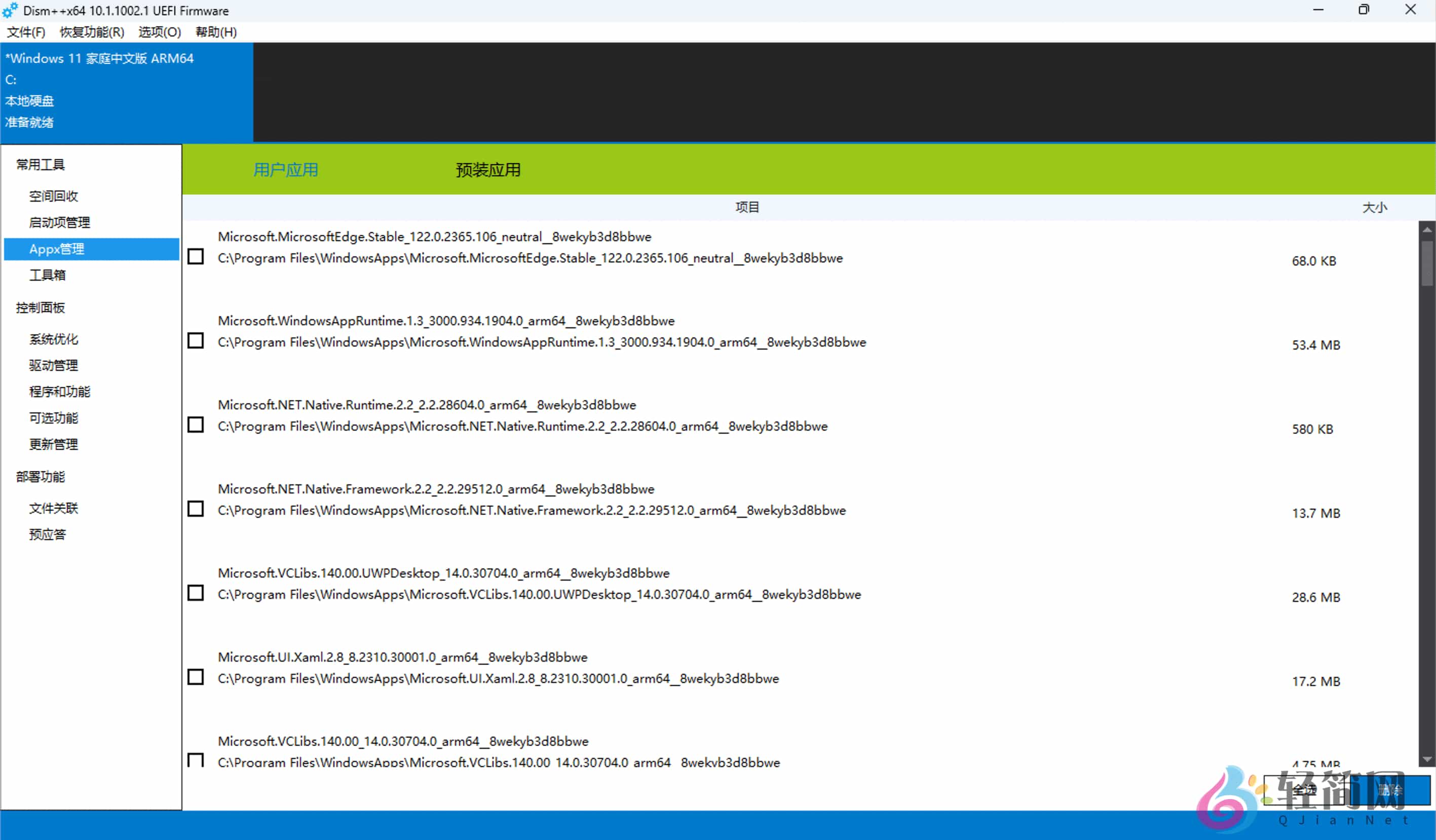Select the Microsoft.UI.Xaml.2.8 package checkbox
This screenshot has height=840, width=1436.
coord(196,677)
